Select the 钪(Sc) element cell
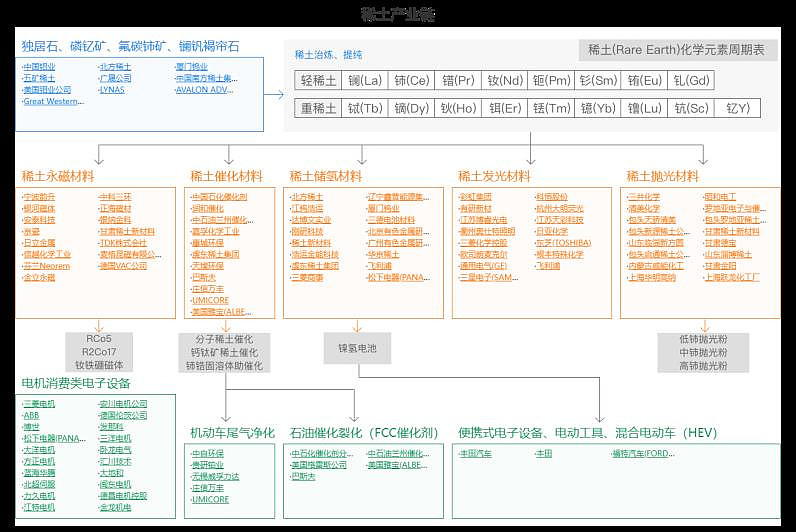 (x=691, y=108)
